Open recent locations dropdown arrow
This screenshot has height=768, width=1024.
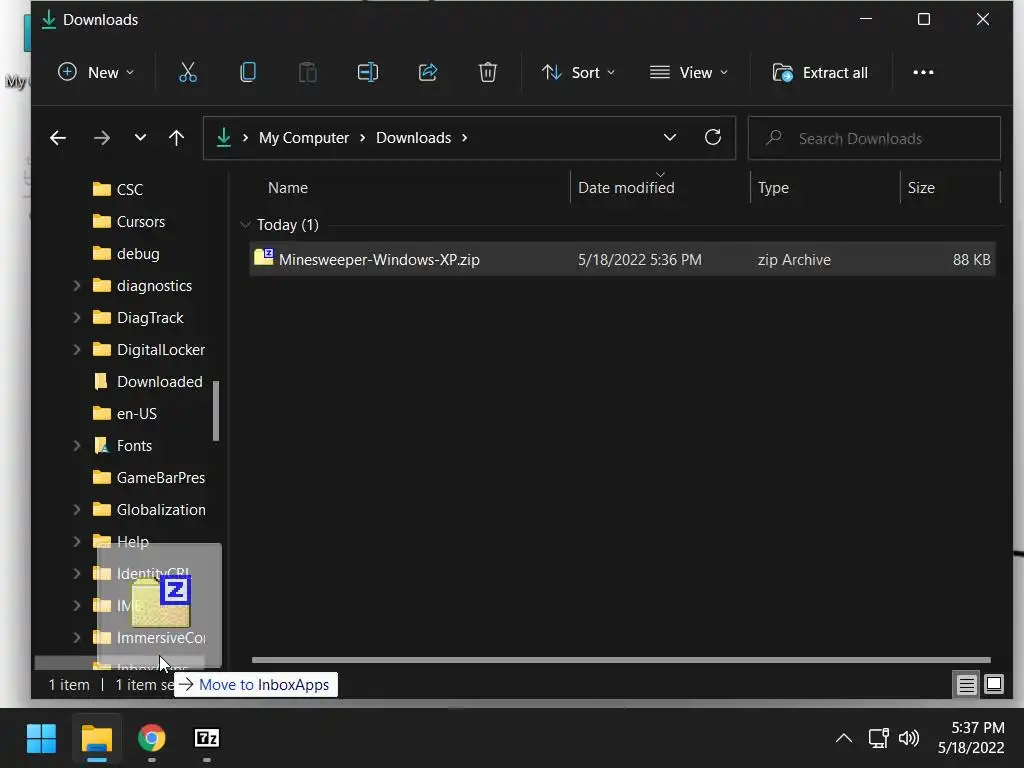click(140, 138)
